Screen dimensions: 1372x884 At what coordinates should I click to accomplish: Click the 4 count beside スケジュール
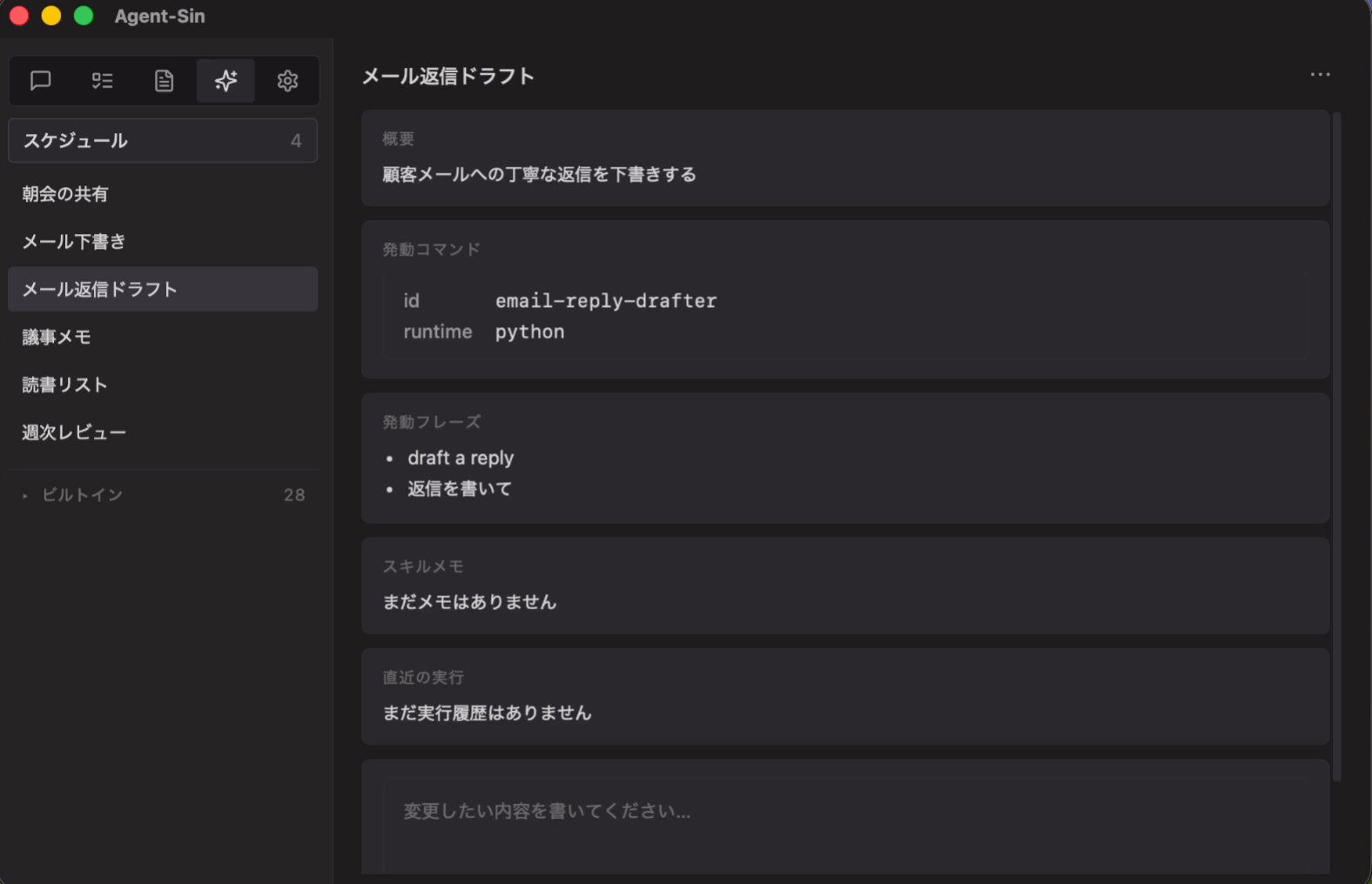pos(296,141)
